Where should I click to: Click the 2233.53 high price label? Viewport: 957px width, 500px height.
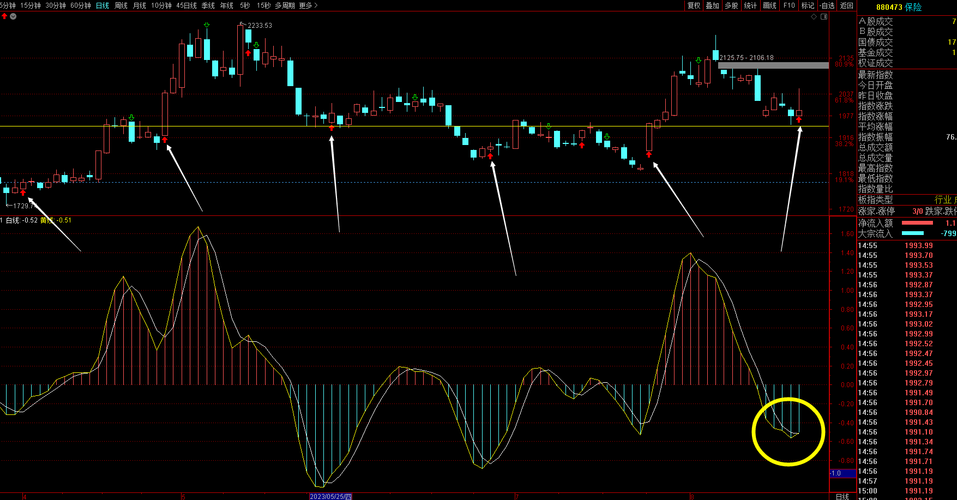[259, 26]
